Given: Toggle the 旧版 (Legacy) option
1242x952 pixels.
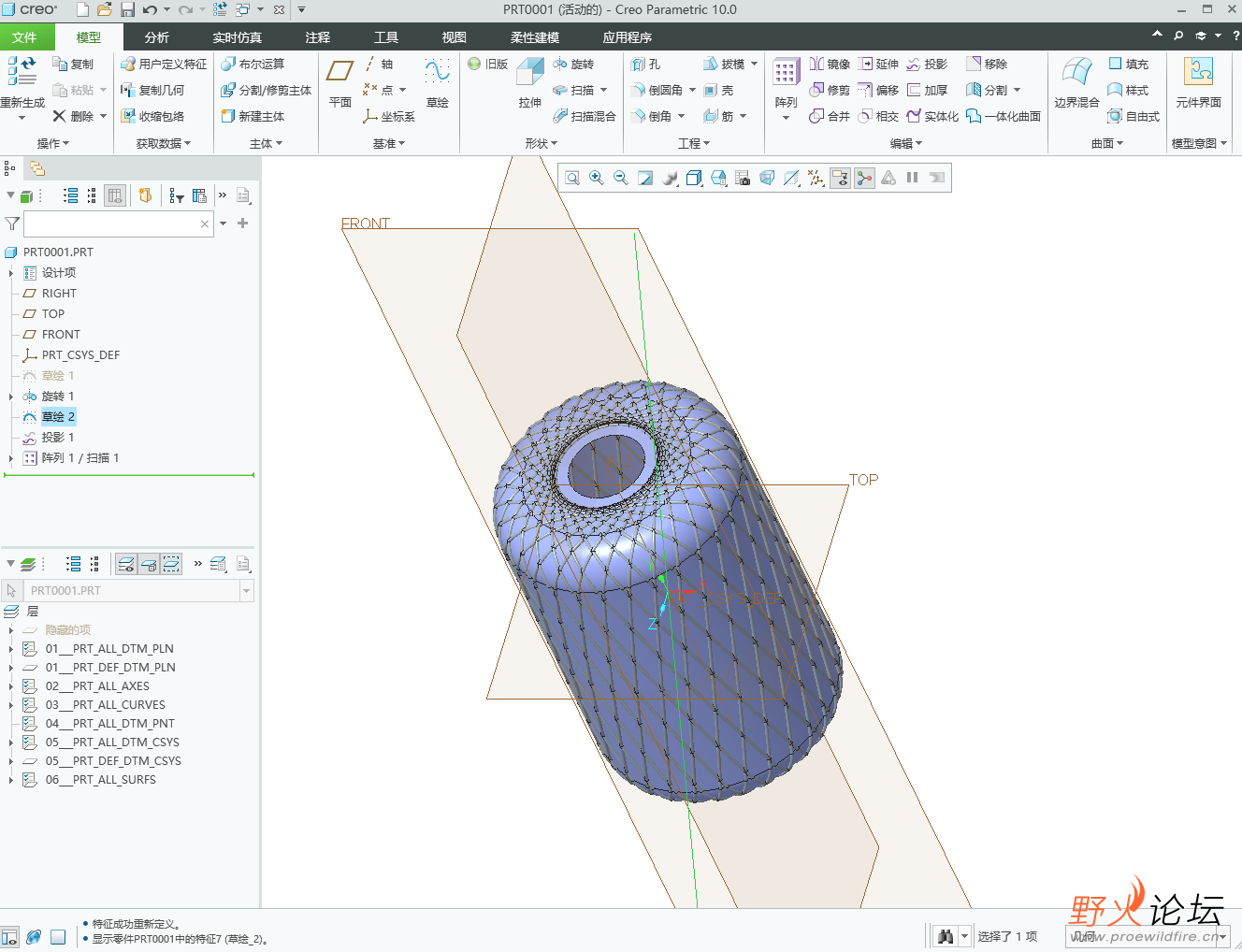Looking at the screenshot, I should pyautogui.click(x=488, y=65).
